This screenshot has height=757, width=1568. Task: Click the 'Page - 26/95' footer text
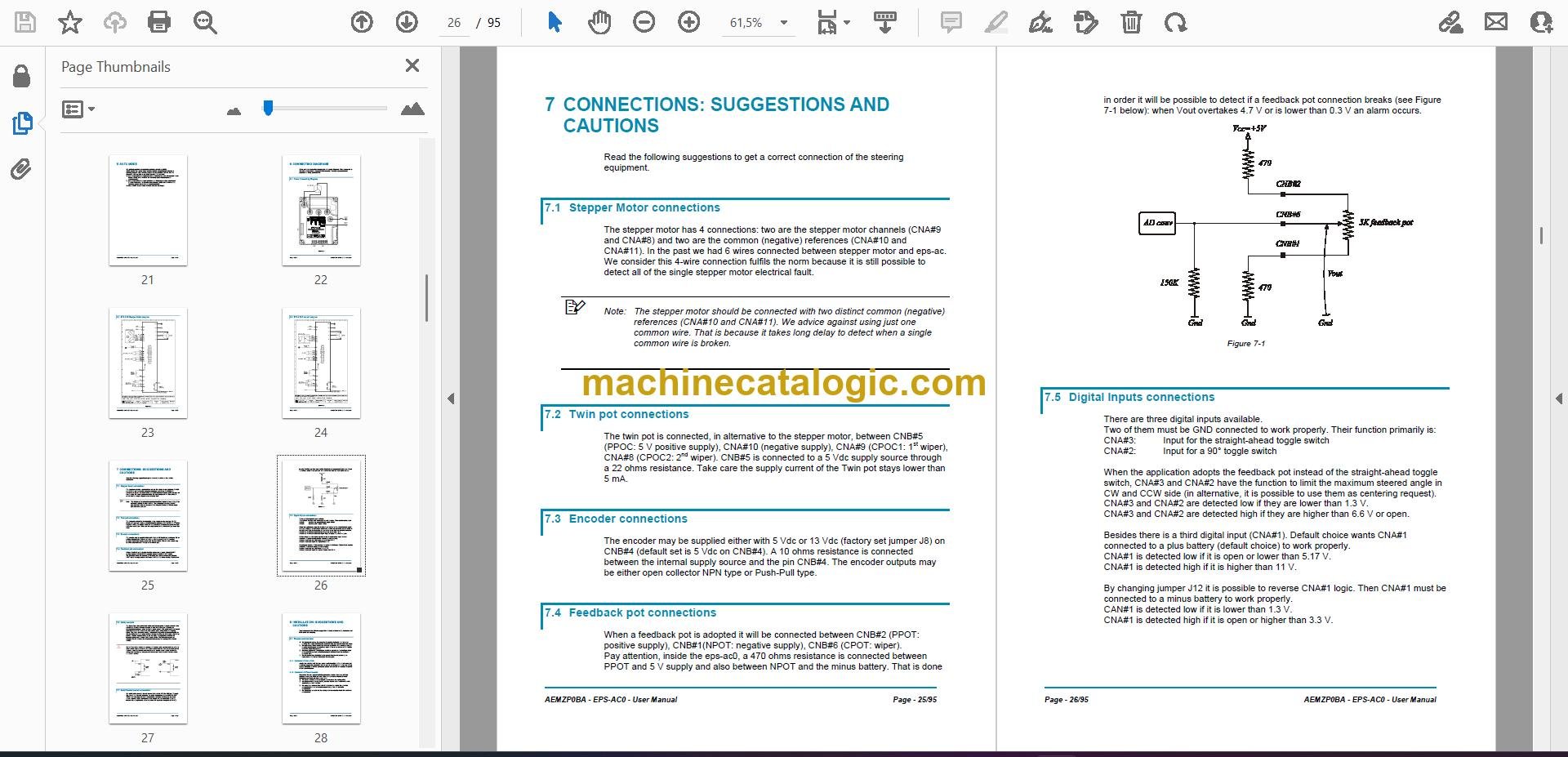pyautogui.click(x=1067, y=700)
